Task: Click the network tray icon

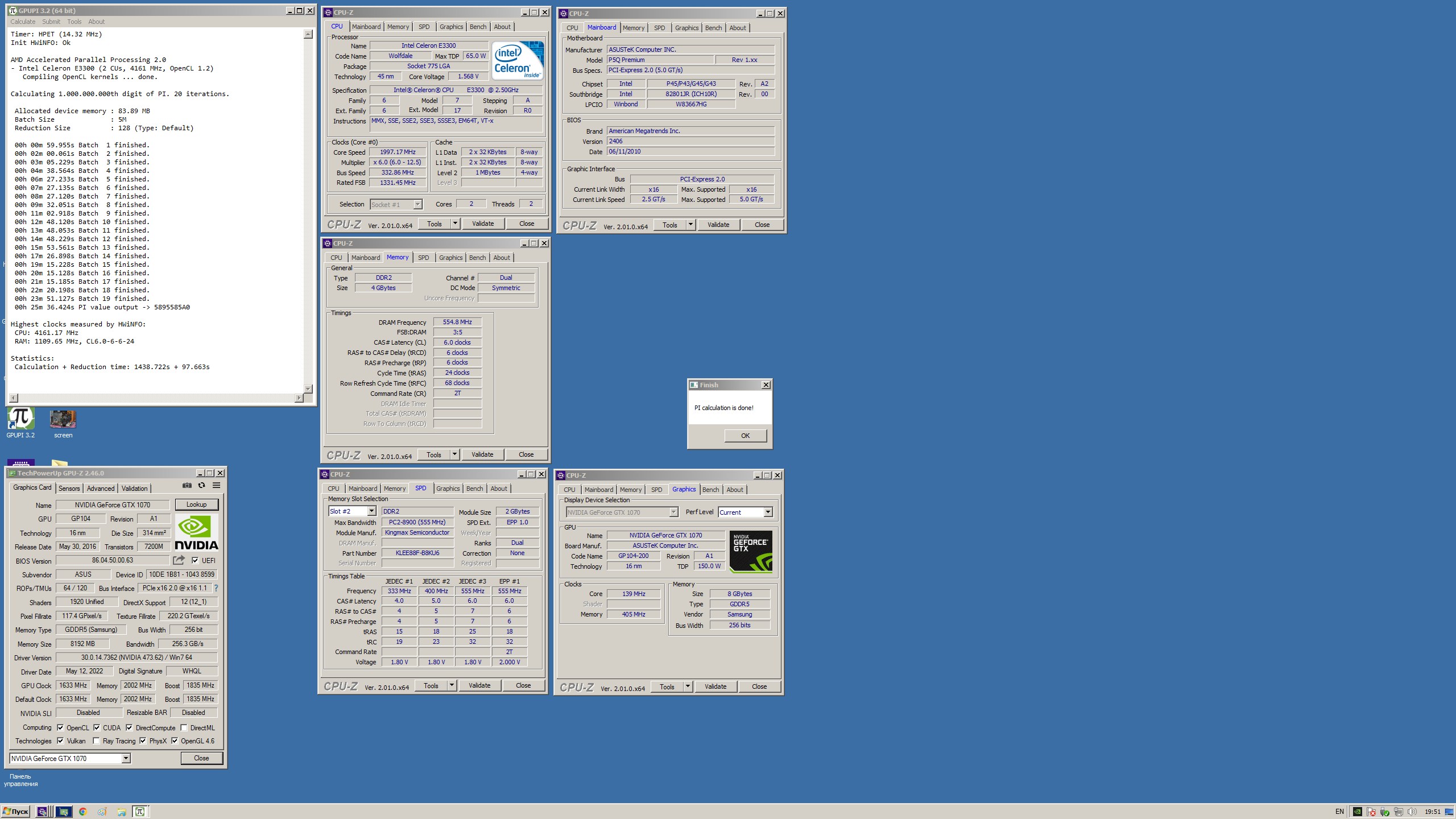Action: 1399,812
